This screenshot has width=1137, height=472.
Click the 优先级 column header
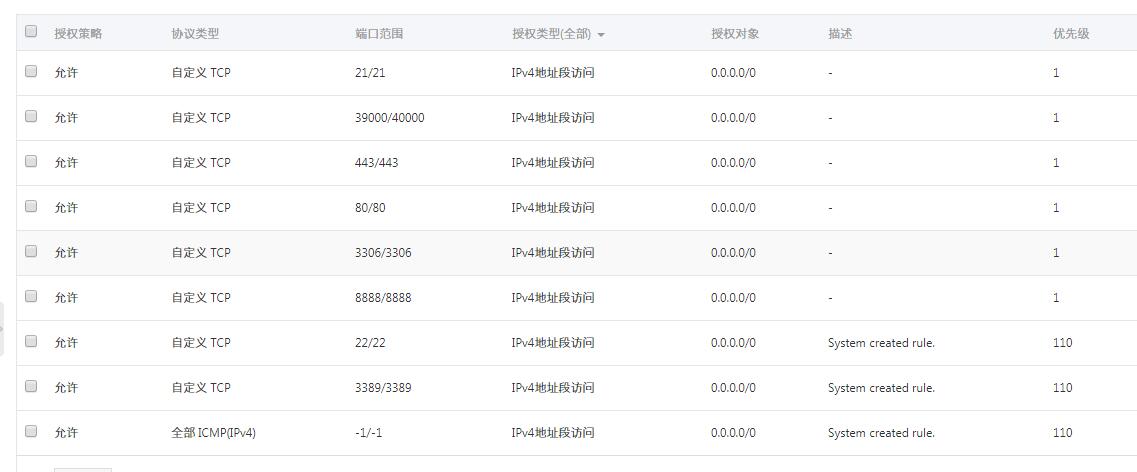(1070, 33)
